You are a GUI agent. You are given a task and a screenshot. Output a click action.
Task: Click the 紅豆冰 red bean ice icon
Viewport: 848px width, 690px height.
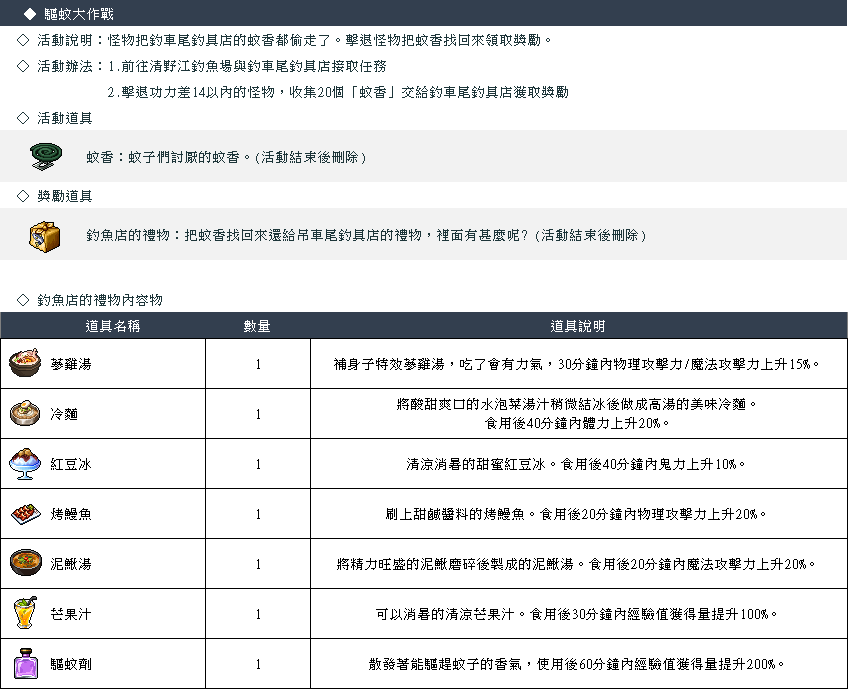[25, 464]
